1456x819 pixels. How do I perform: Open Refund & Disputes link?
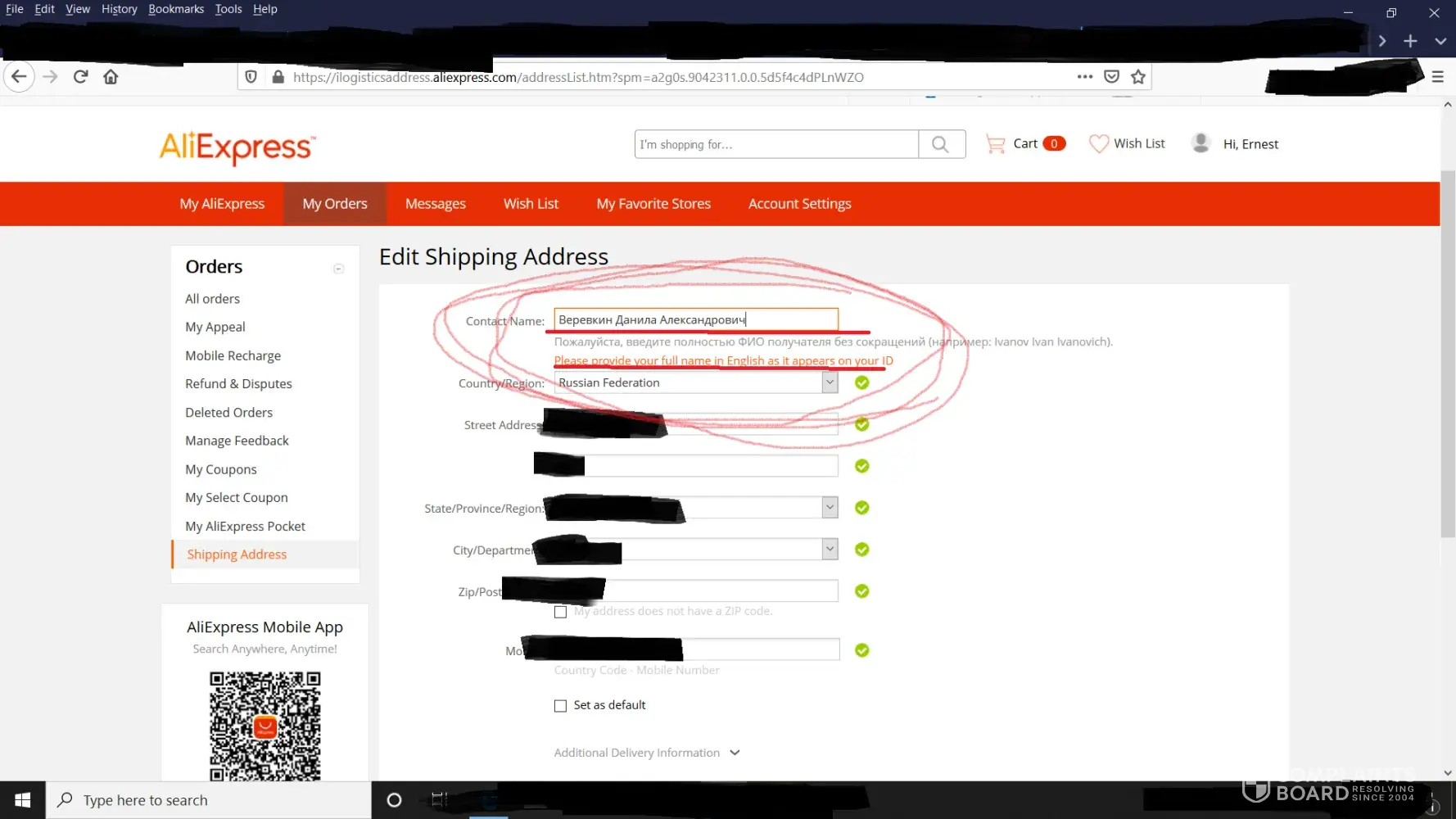pos(238,383)
